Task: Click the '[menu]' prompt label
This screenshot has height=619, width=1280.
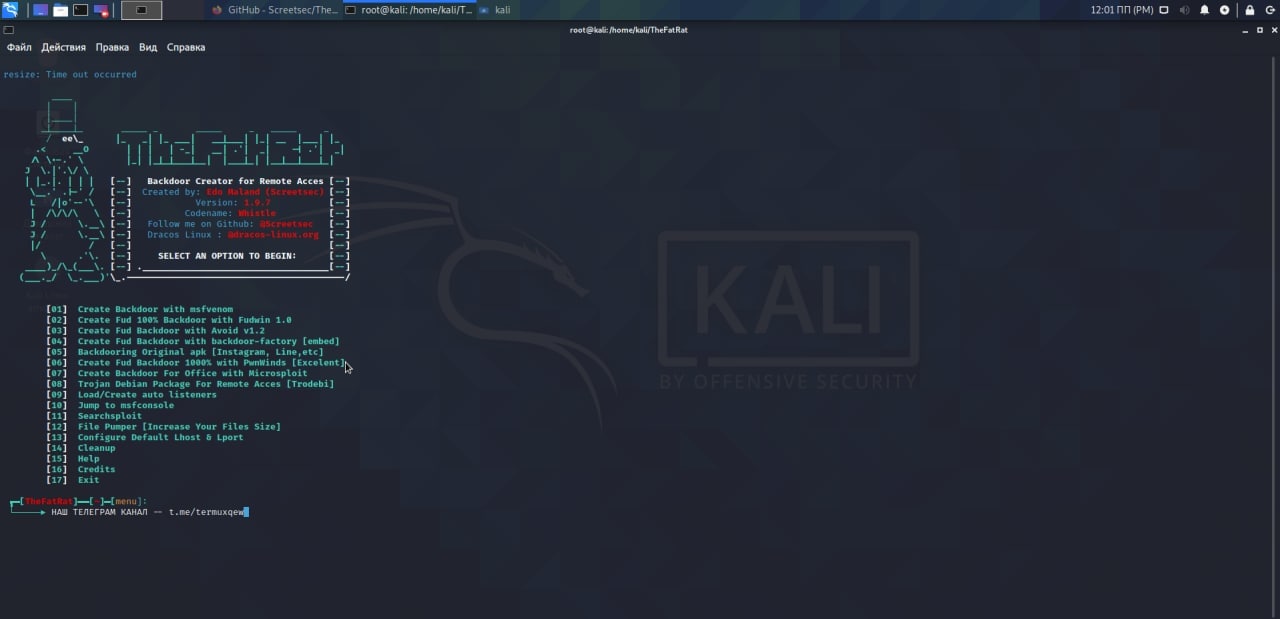Action: (x=126, y=501)
